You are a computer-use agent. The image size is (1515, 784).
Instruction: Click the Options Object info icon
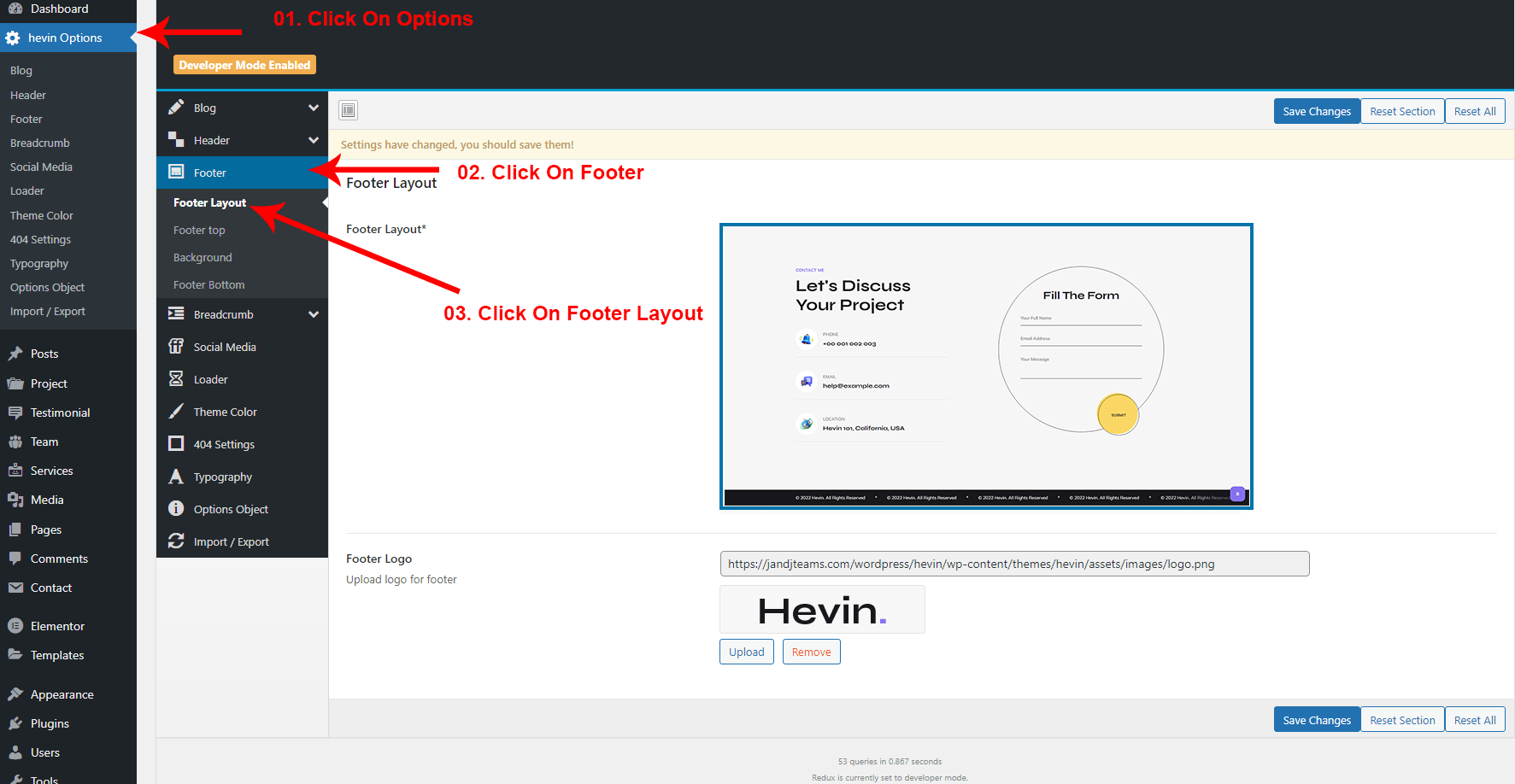pyautogui.click(x=176, y=508)
